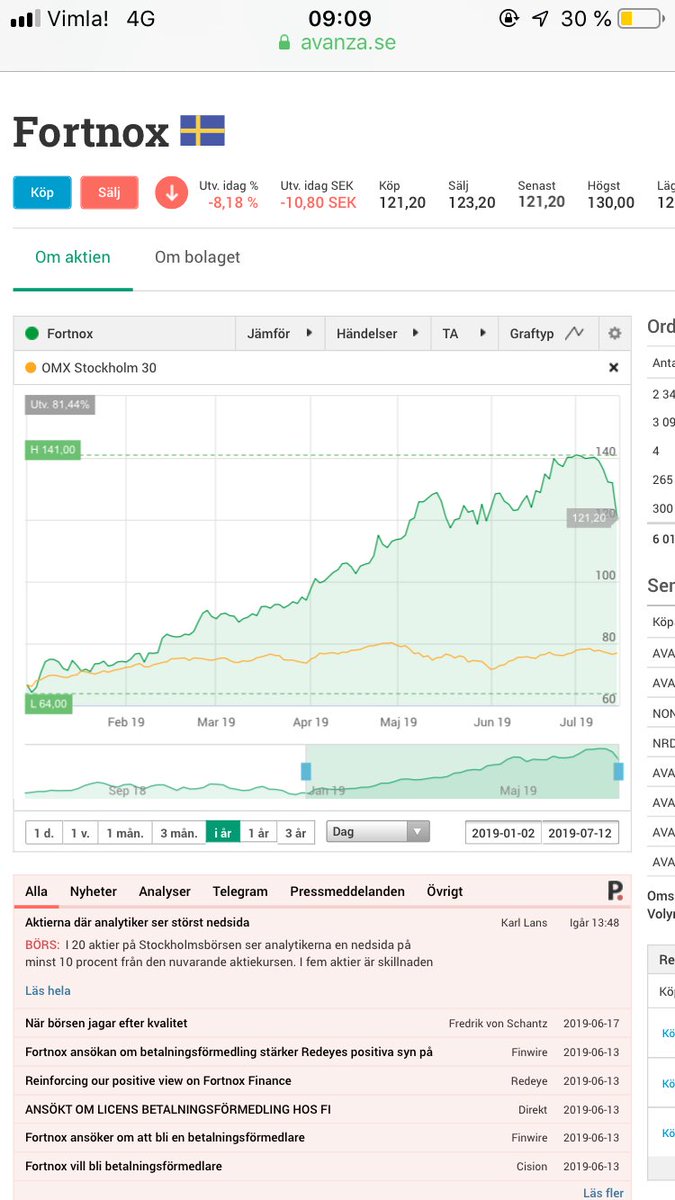Click the lock icon beside avanza.se
The image size is (675, 1200).
pos(284,43)
